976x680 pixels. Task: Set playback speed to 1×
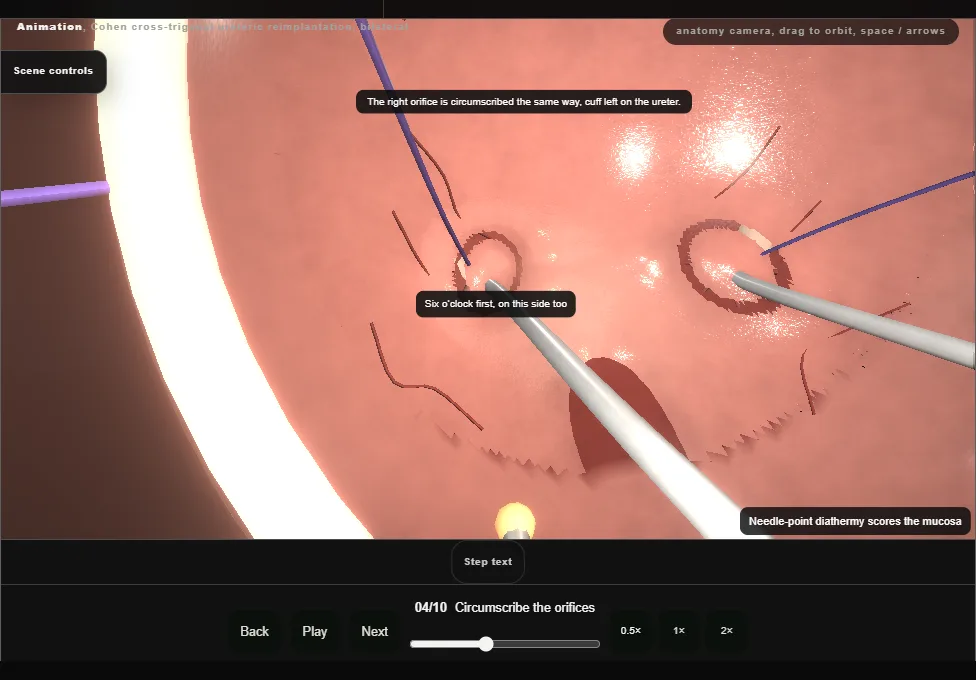[679, 631]
